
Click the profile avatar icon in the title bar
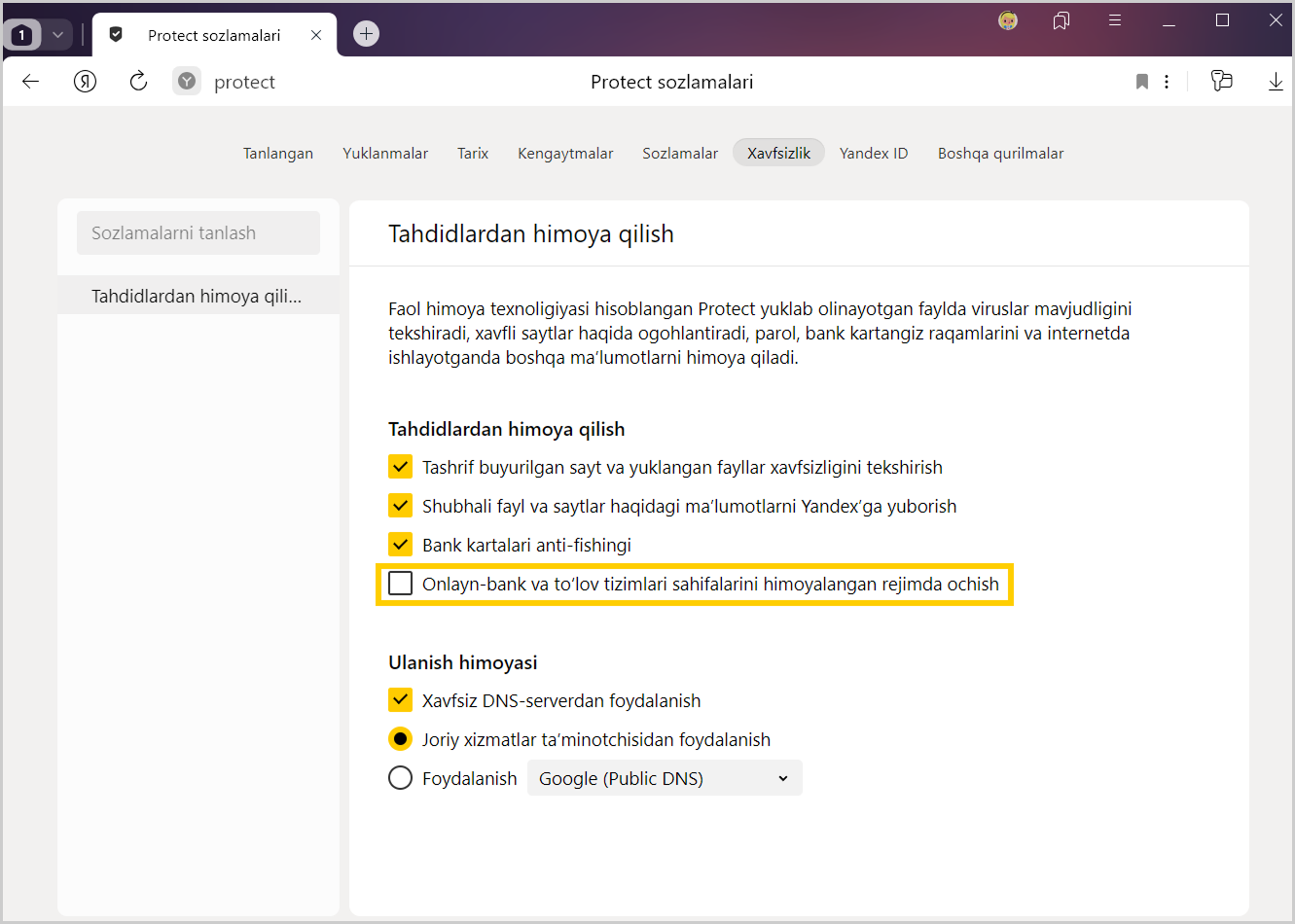(x=1008, y=20)
